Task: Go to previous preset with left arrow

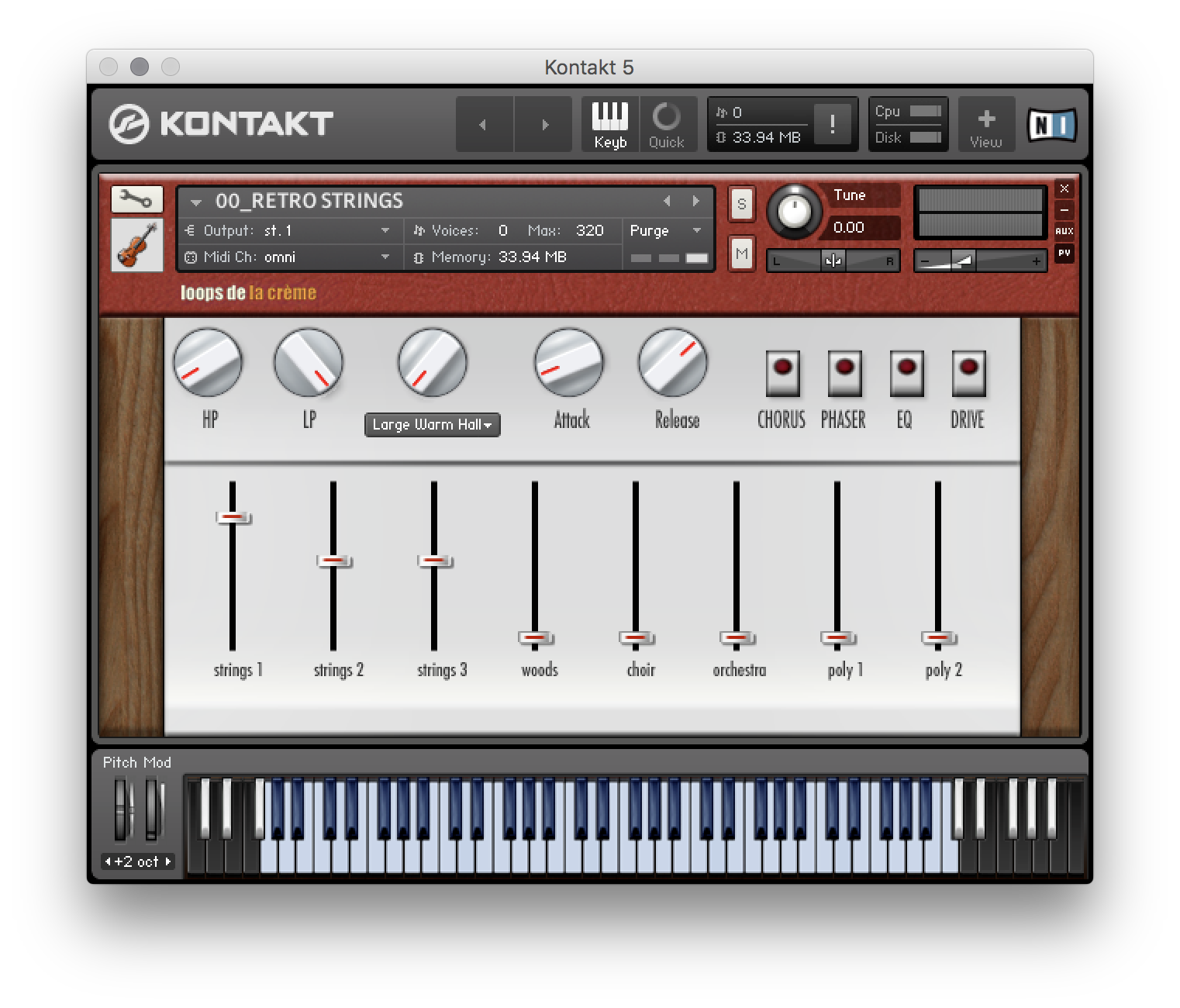Action: pos(484,124)
